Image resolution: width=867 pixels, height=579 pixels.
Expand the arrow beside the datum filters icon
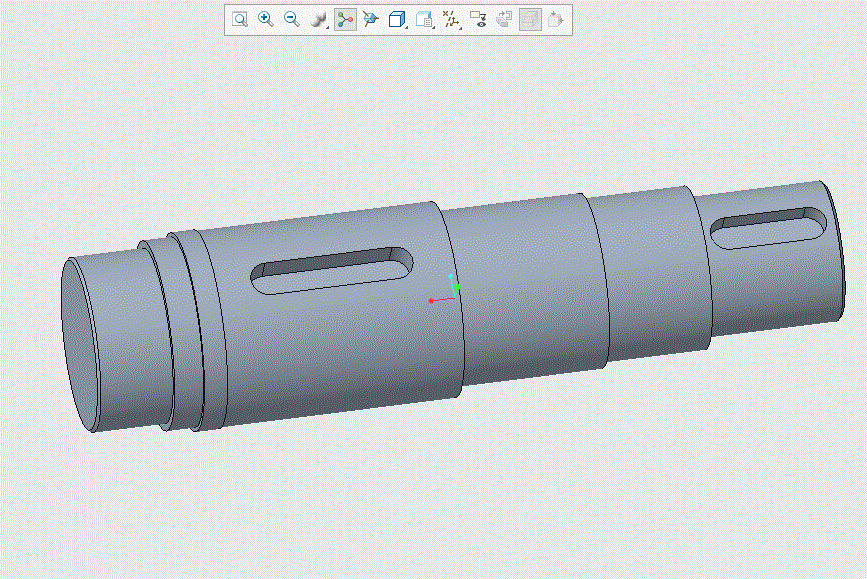click(461, 27)
